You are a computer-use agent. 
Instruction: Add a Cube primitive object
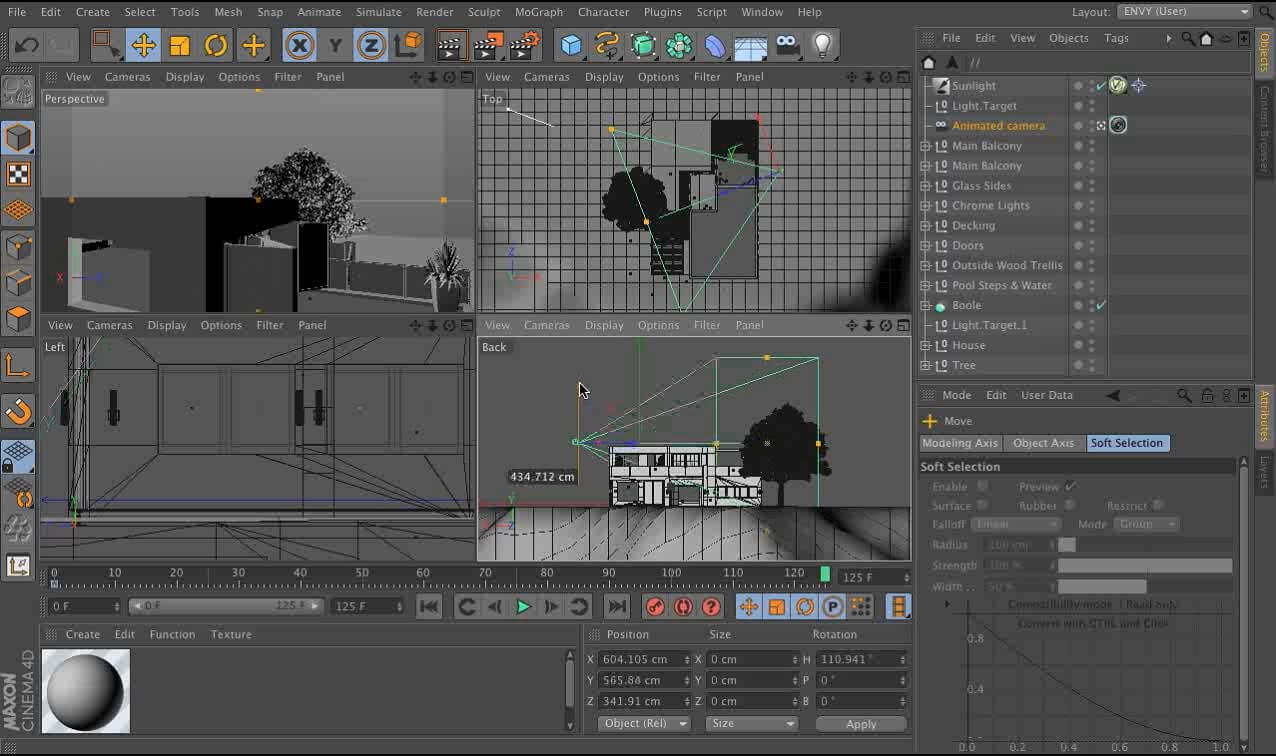click(571, 45)
